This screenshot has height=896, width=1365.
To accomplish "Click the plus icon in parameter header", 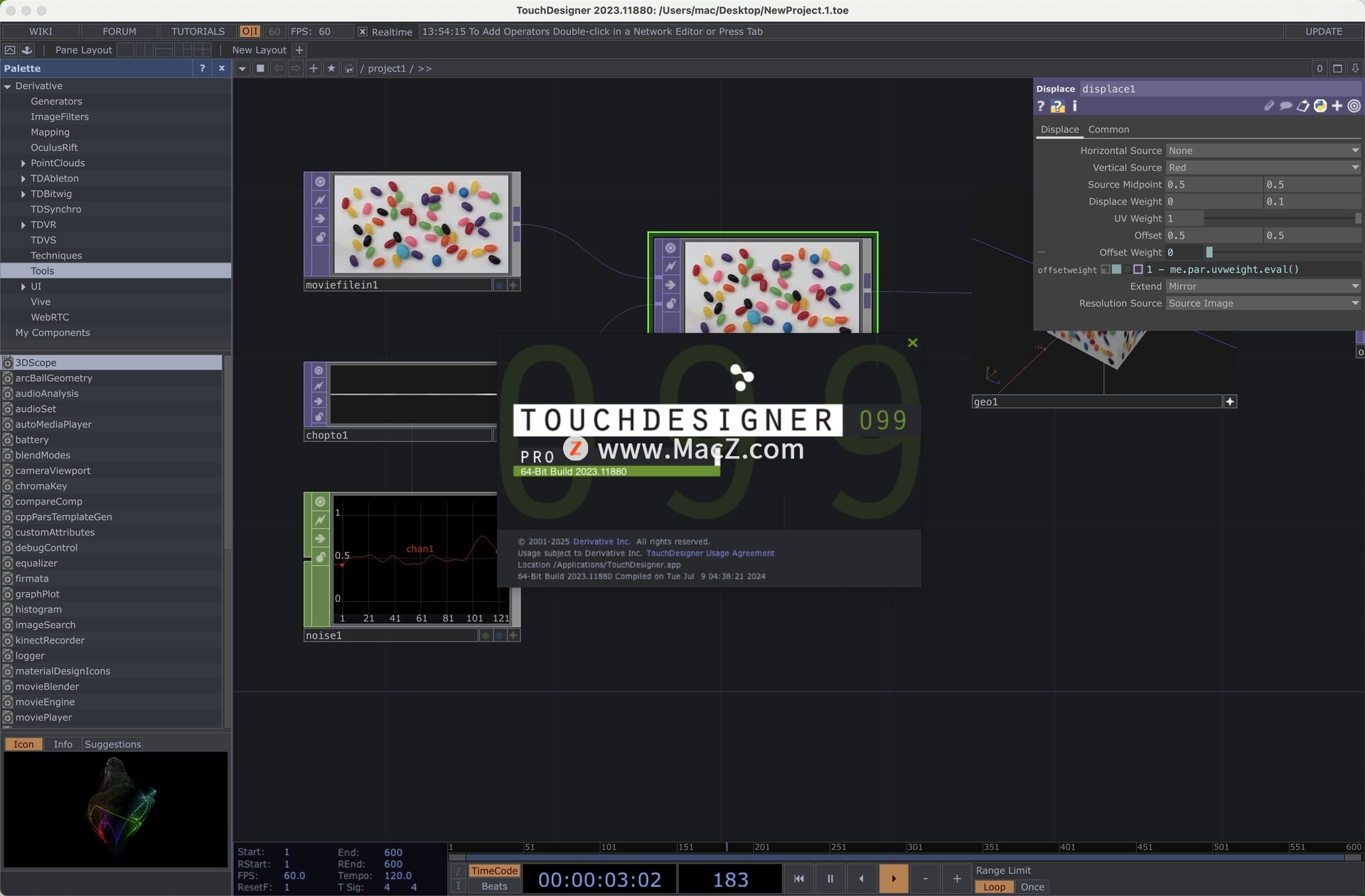I will point(1337,106).
